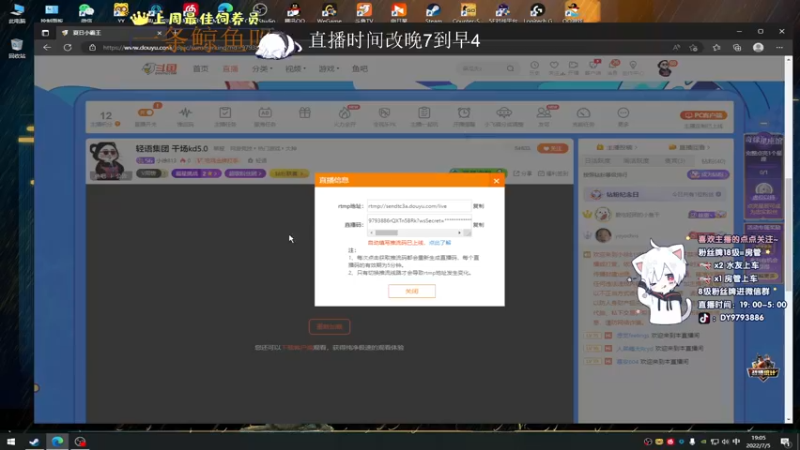Click the rtmp address field
Viewport: 800px width, 450px height.
coord(419,206)
